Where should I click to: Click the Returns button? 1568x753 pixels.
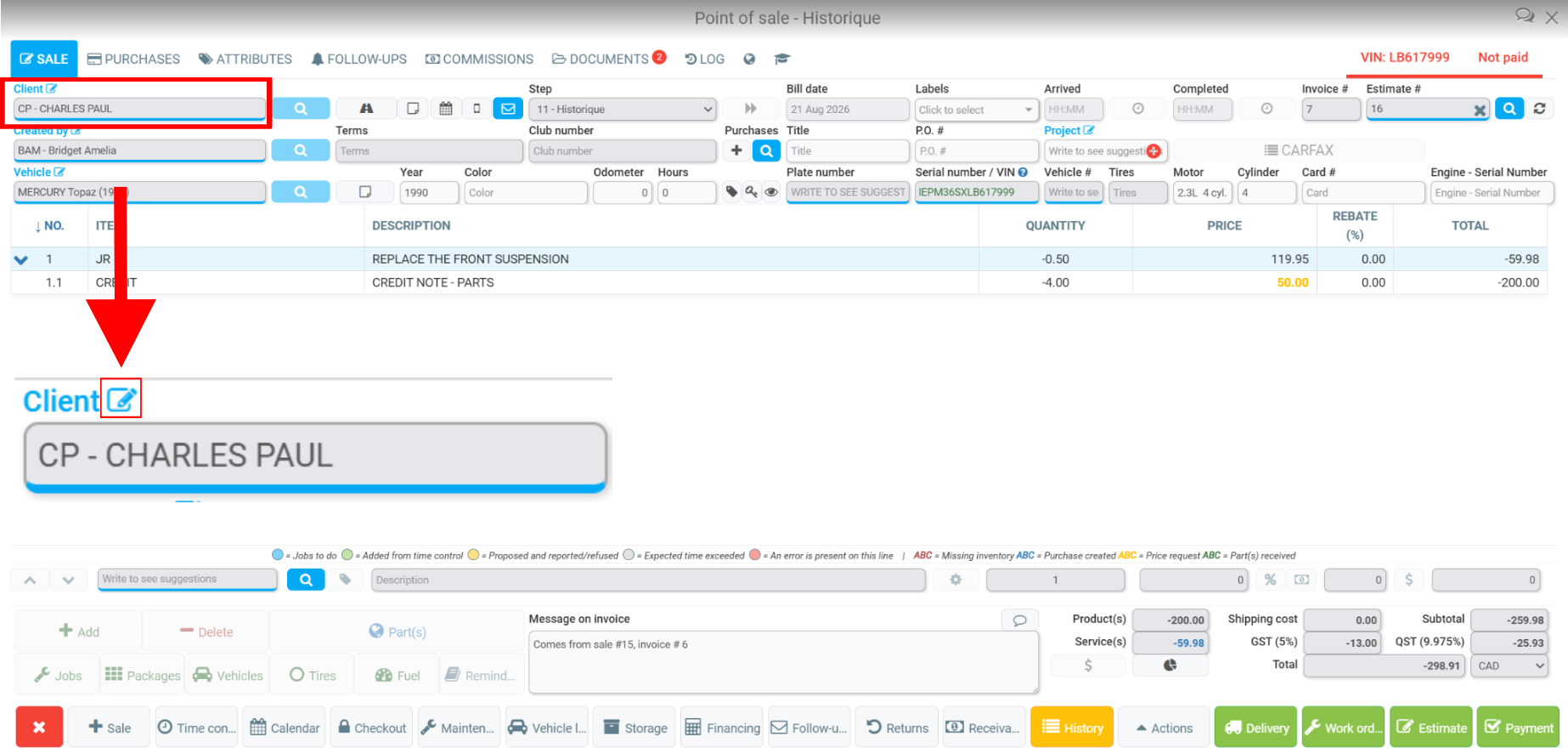pos(897,728)
